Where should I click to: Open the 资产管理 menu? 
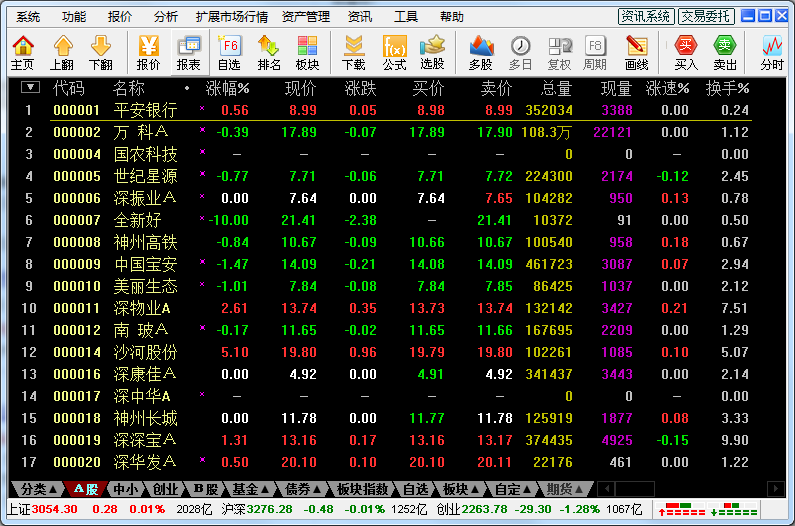tap(306, 17)
